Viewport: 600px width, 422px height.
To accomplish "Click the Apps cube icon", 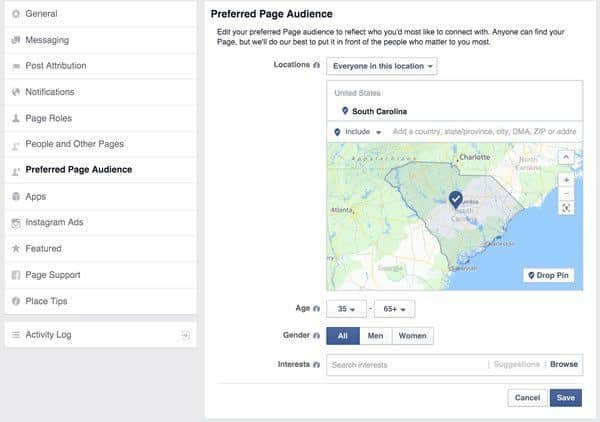I will pyautogui.click(x=16, y=197).
